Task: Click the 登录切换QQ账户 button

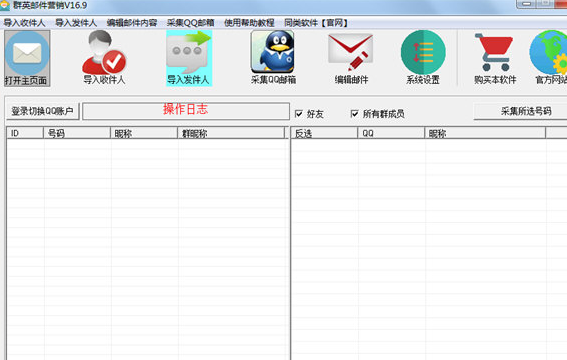Action: pyautogui.click(x=43, y=111)
